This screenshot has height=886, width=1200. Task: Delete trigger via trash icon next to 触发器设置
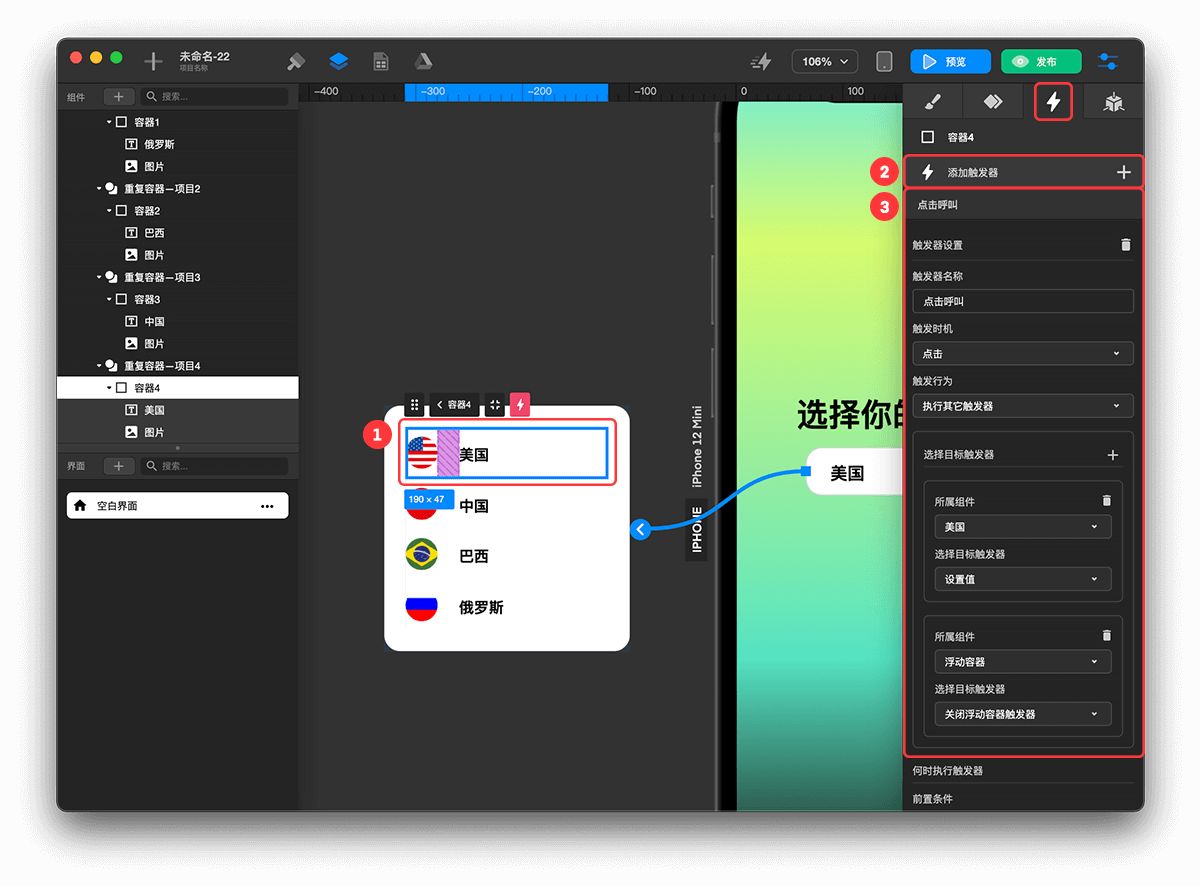coord(1126,244)
